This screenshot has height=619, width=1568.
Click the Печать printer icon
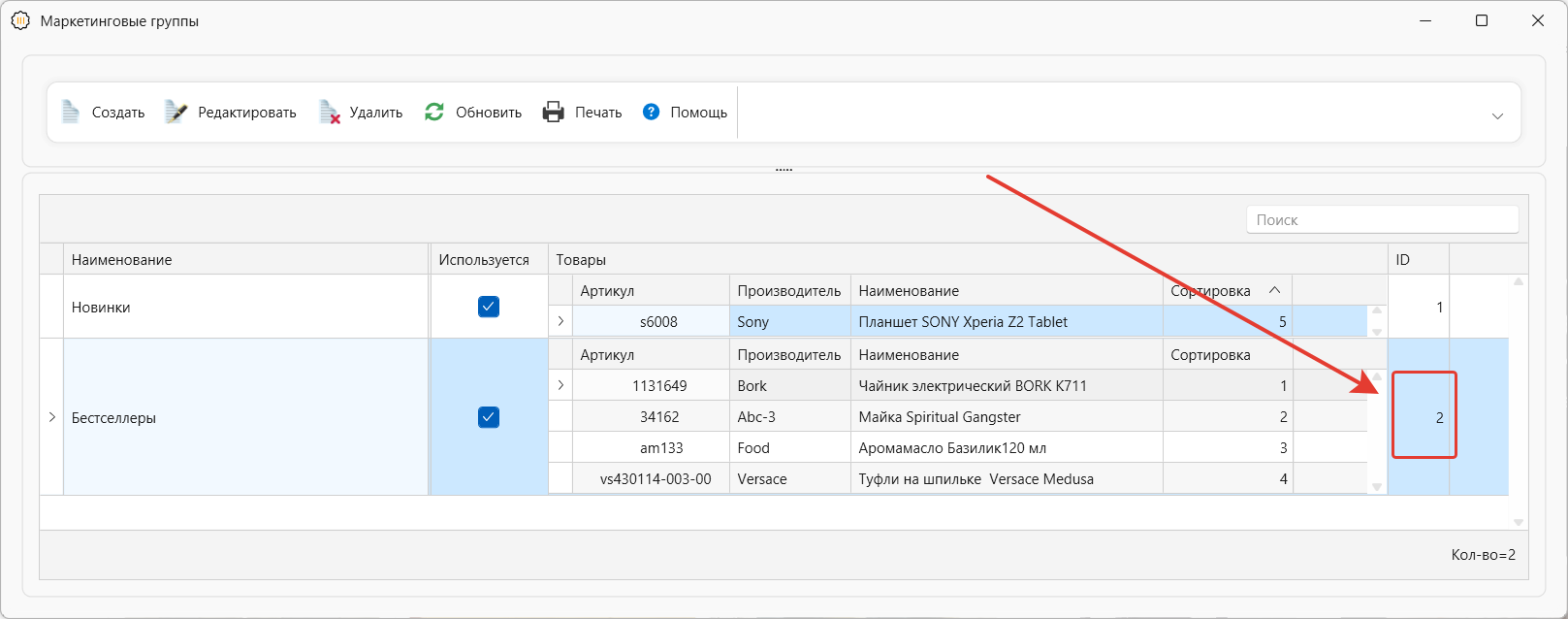pos(553,113)
